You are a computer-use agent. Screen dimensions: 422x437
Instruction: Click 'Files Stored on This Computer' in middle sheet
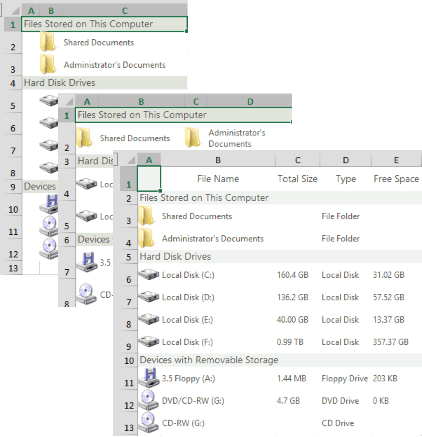(142, 115)
